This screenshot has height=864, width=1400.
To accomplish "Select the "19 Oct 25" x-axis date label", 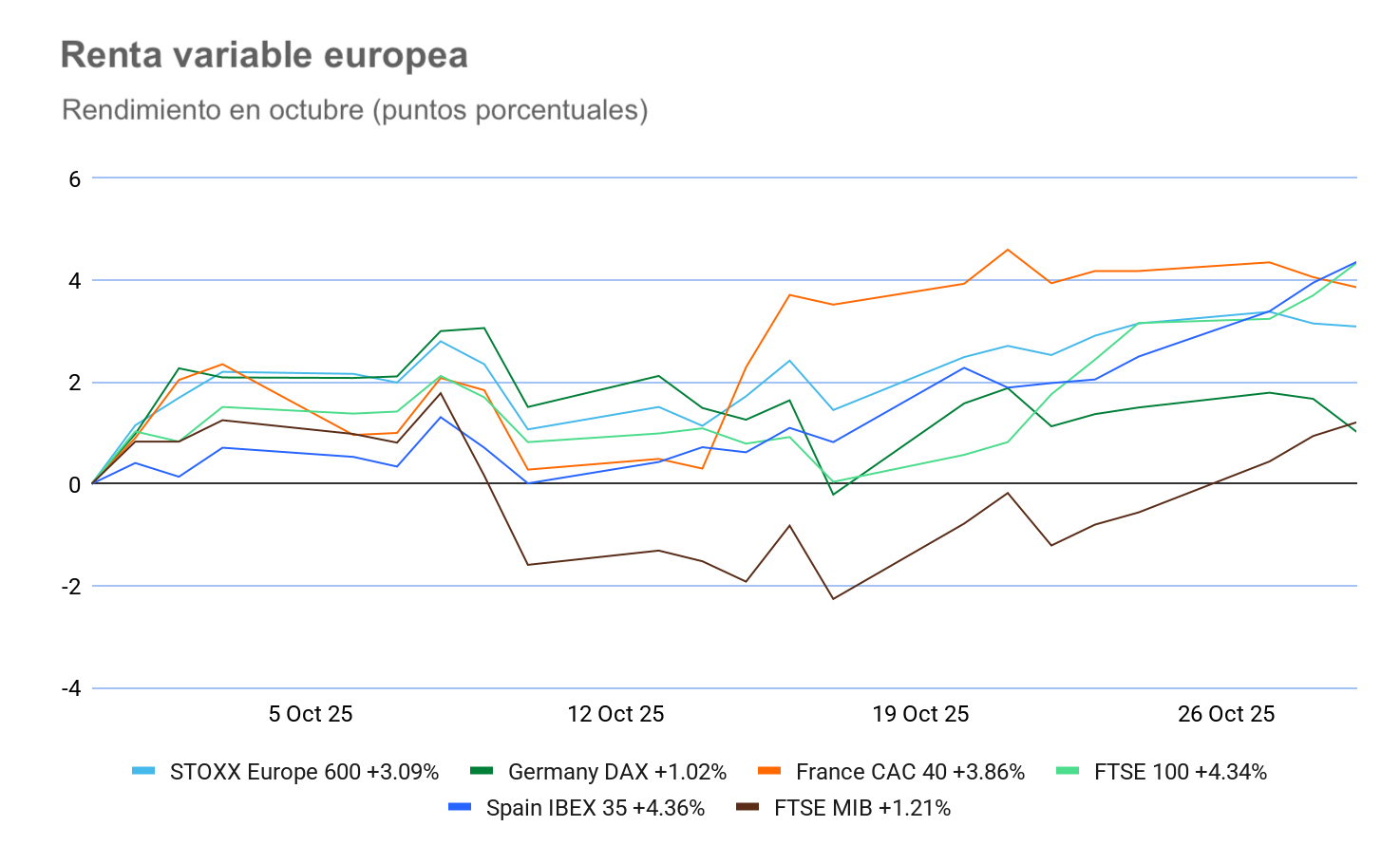I will pyautogui.click(x=920, y=714).
